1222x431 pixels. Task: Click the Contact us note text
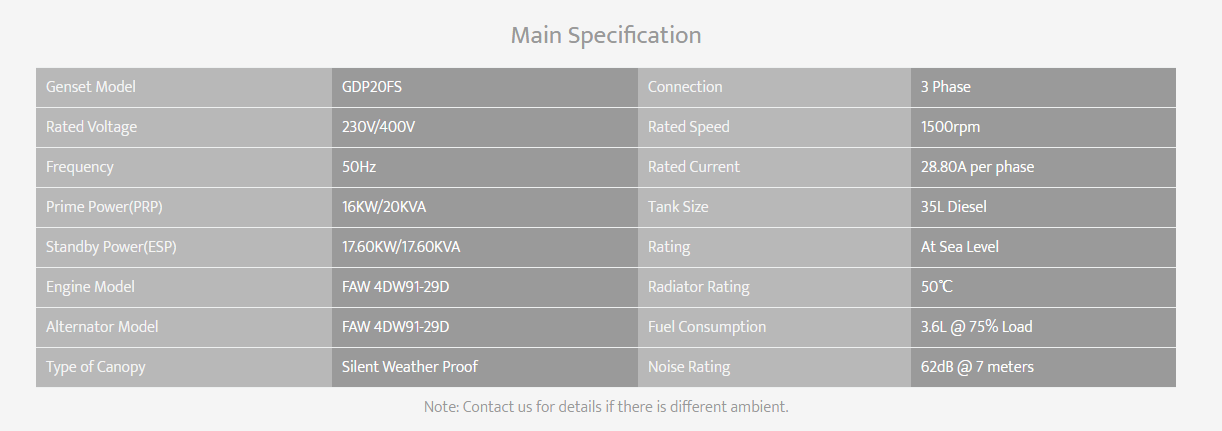pyautogui.click(x=606, y=407)
